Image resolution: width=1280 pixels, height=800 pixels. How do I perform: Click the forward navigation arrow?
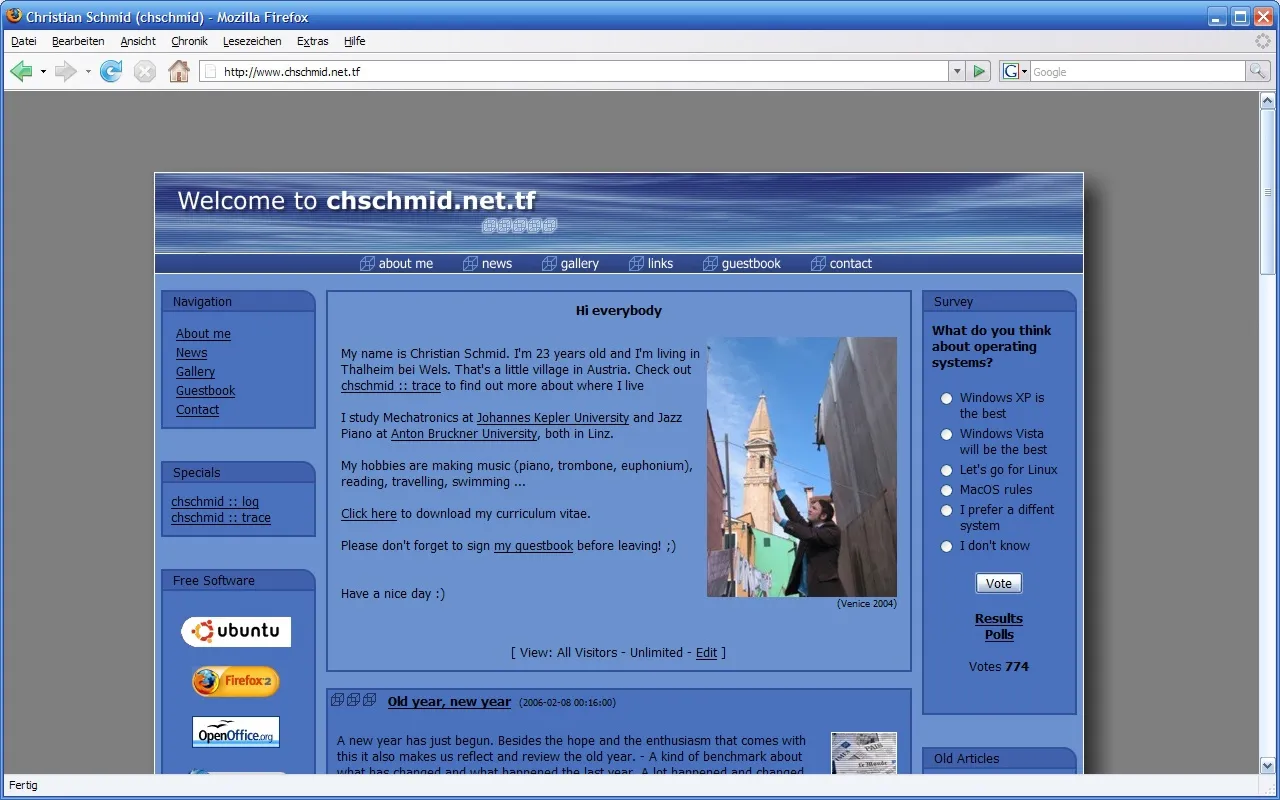[x=65, y=71]
